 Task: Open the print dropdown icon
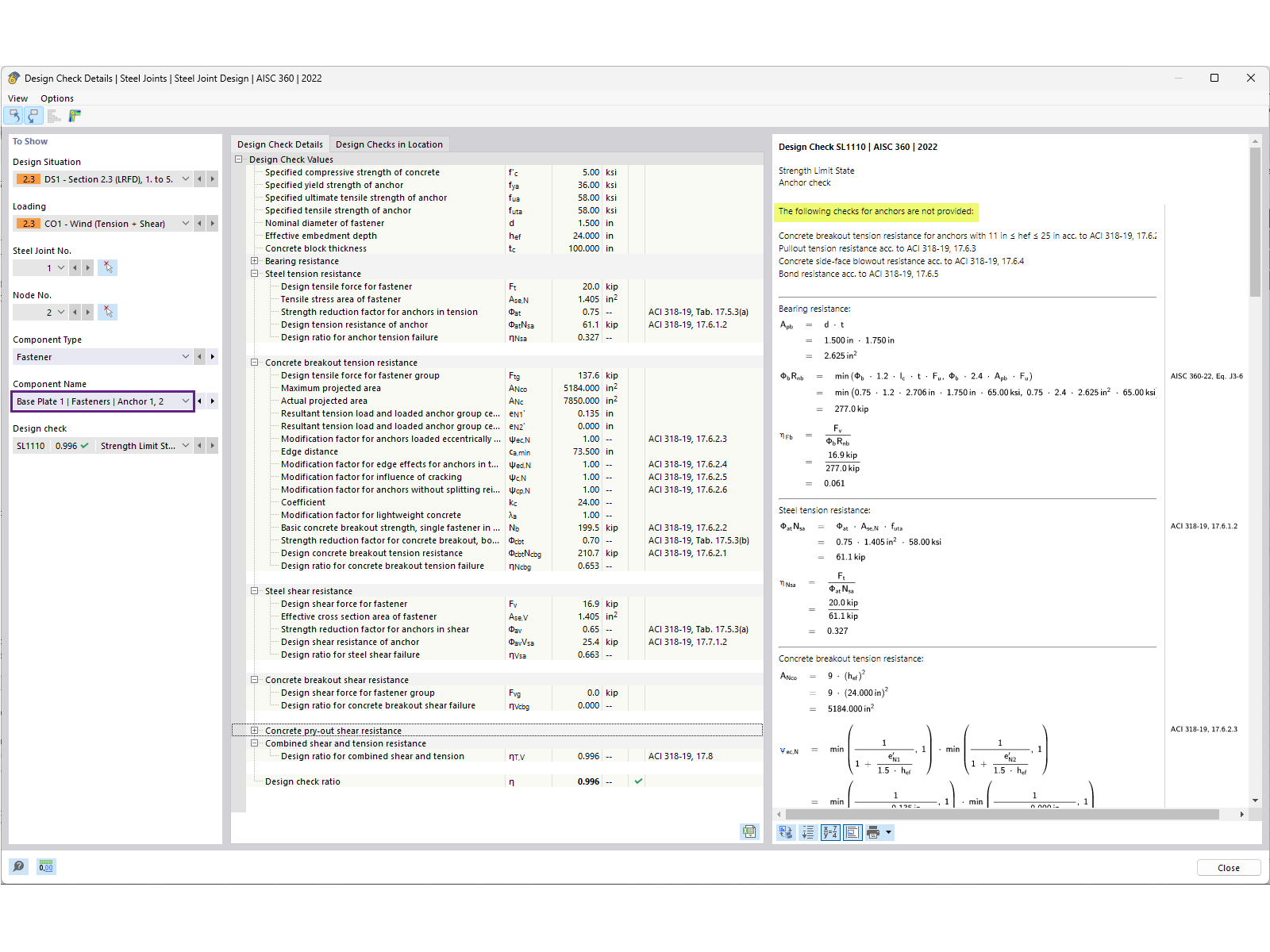click(889, 832)
